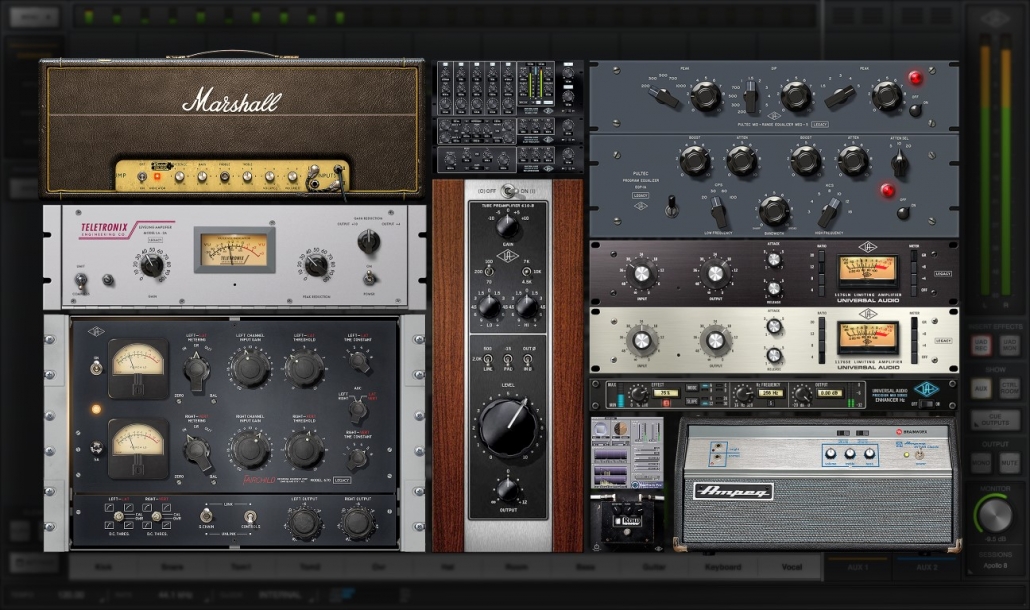Toggle the LA-2A Power switch
The image size is (1030, 610).
pyautogui.click(x=369, y=277)
